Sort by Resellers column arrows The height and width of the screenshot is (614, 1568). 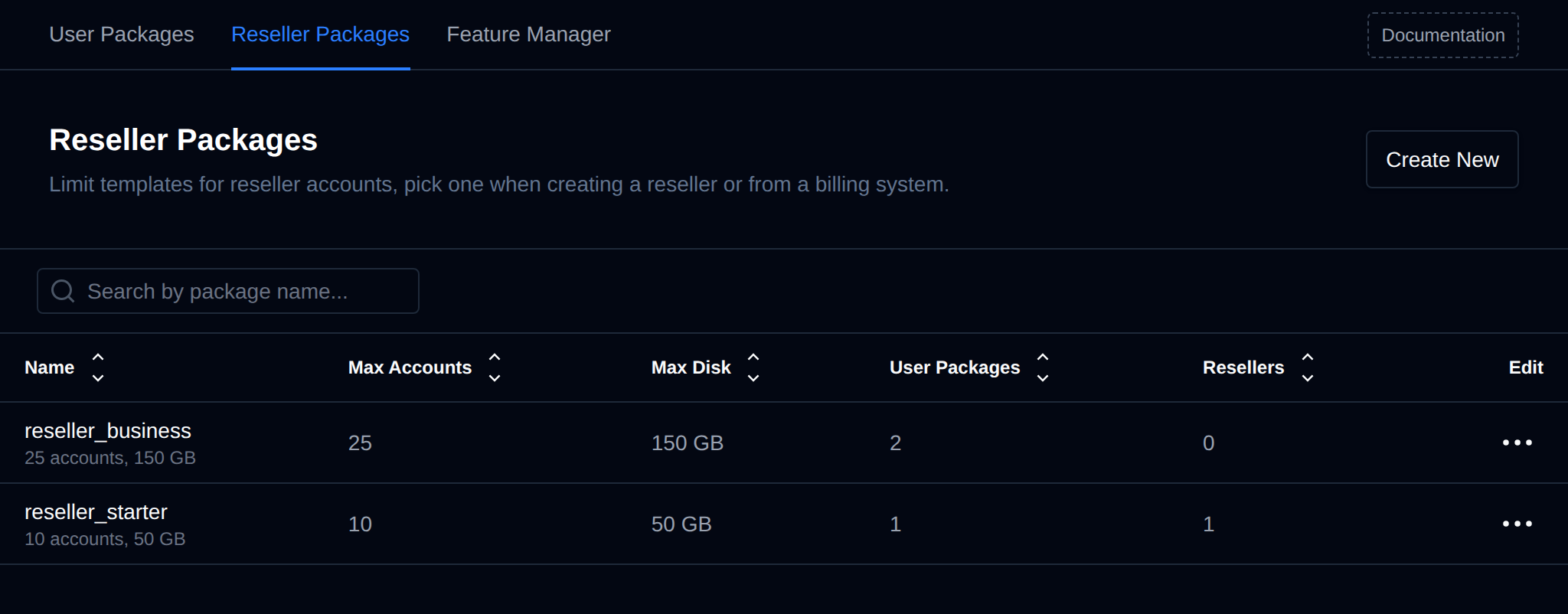(1308, 367)
